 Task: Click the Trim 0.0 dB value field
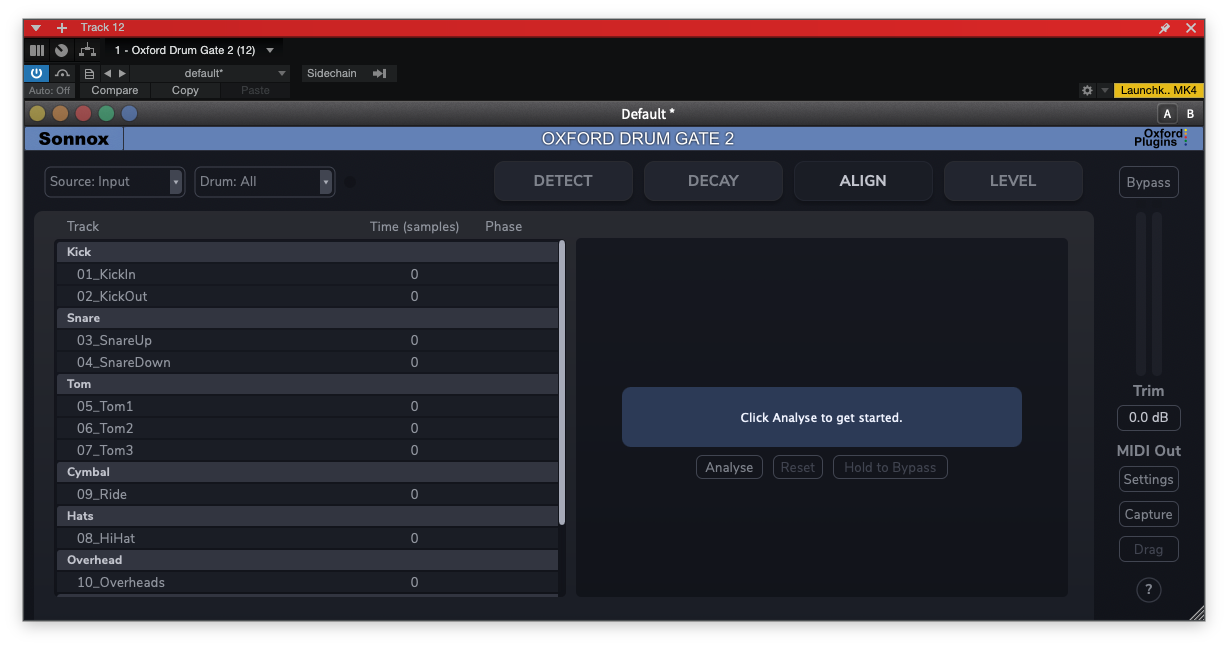[x=1148, y=417]
